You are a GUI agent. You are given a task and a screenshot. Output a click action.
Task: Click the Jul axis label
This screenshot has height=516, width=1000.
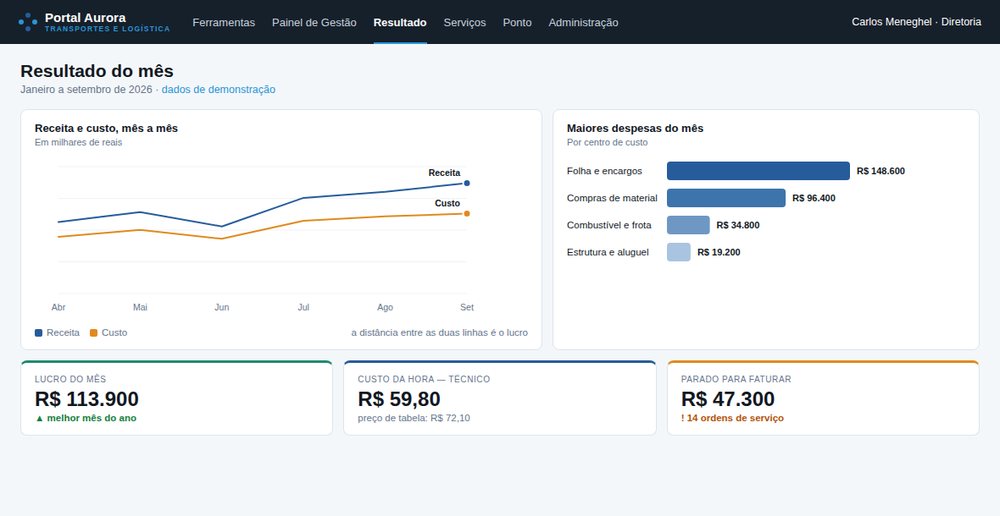(304, 307)
